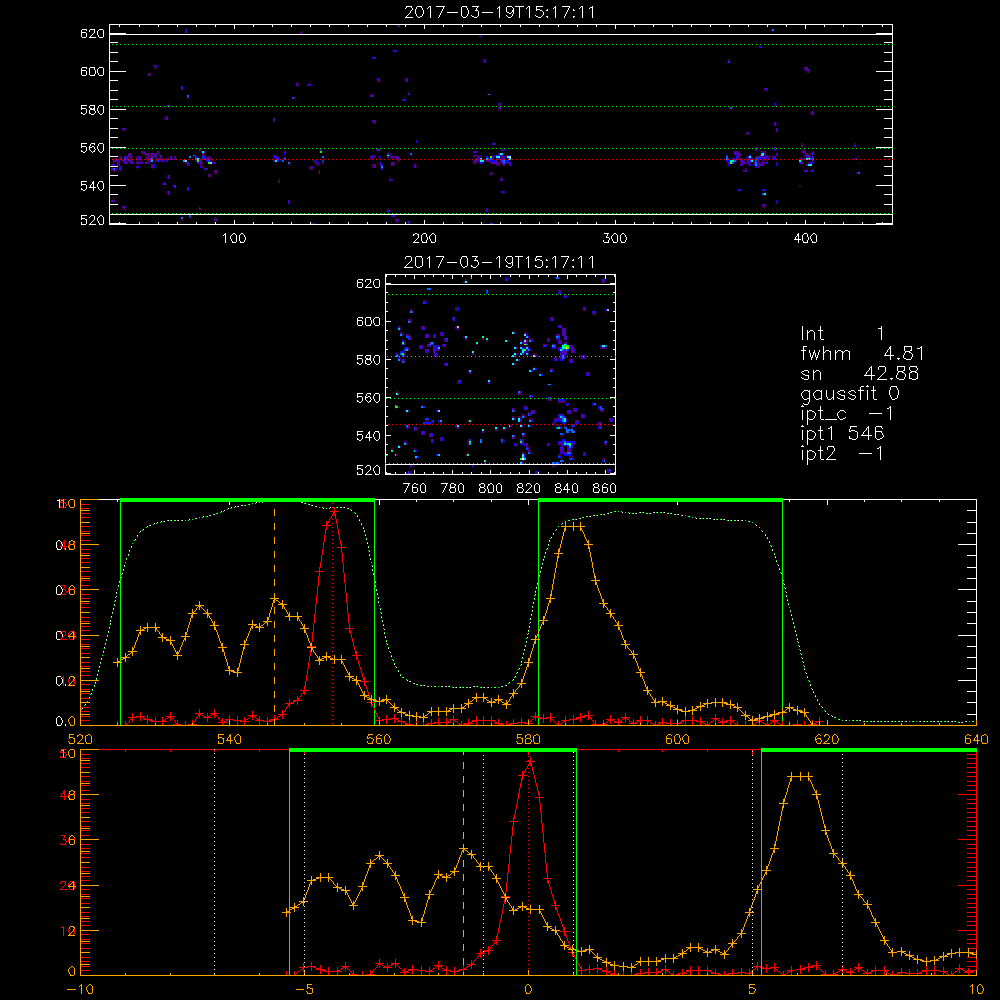Click the top plot title 2017-03-19T15:17:11
Screen dimensions: 1000x1000
(500, 12)
